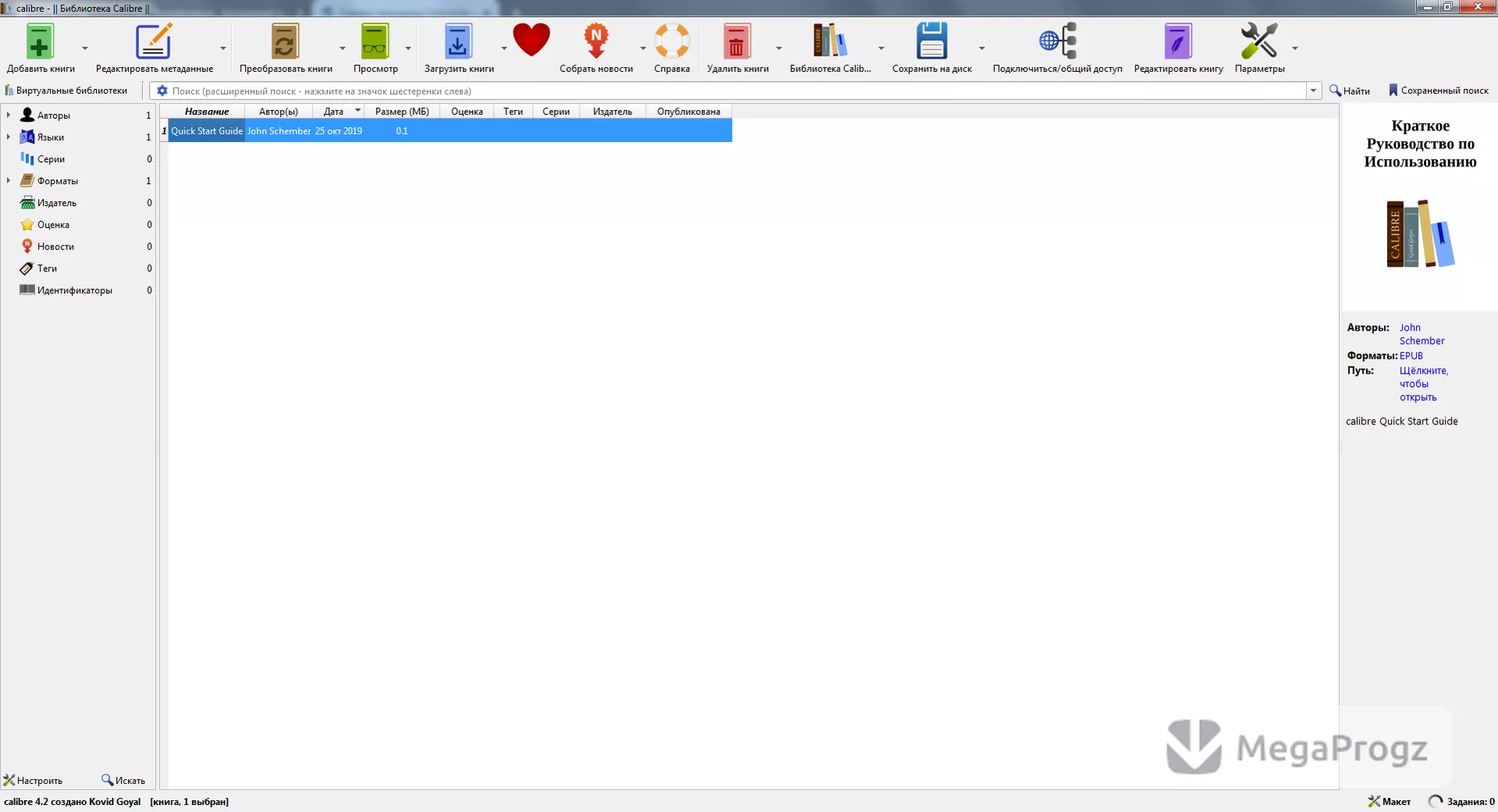
Task: Open the John Schember author link
Action: coord(1422,334)
